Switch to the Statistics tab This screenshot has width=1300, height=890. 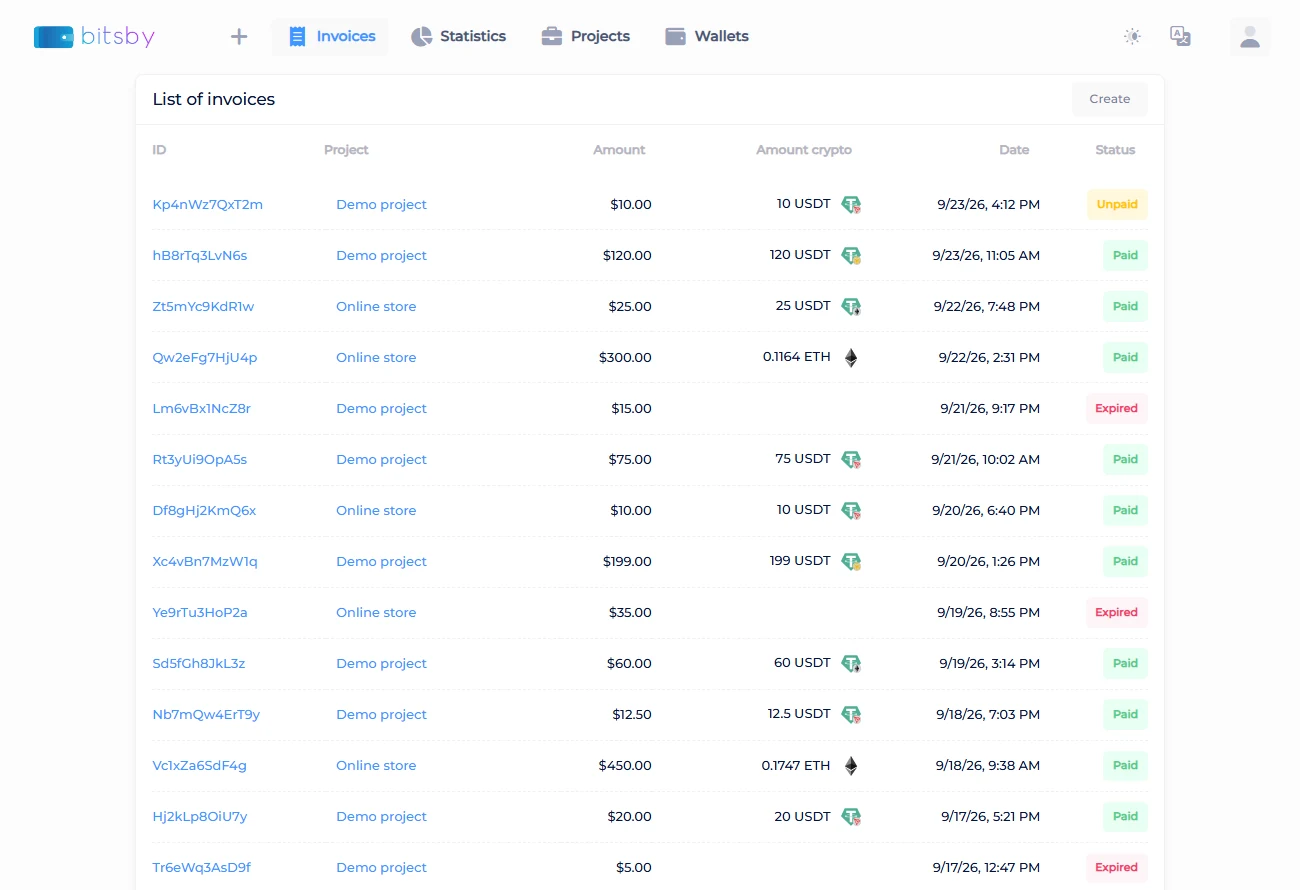[458, 37]
